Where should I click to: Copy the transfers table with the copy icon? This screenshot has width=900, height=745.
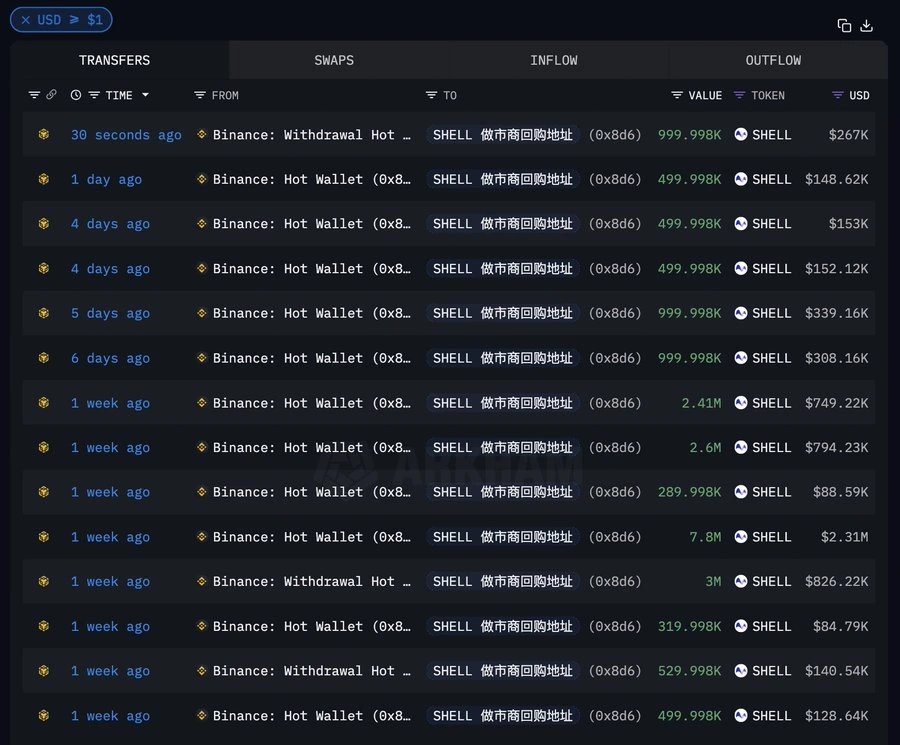click(x=844, y=25)
